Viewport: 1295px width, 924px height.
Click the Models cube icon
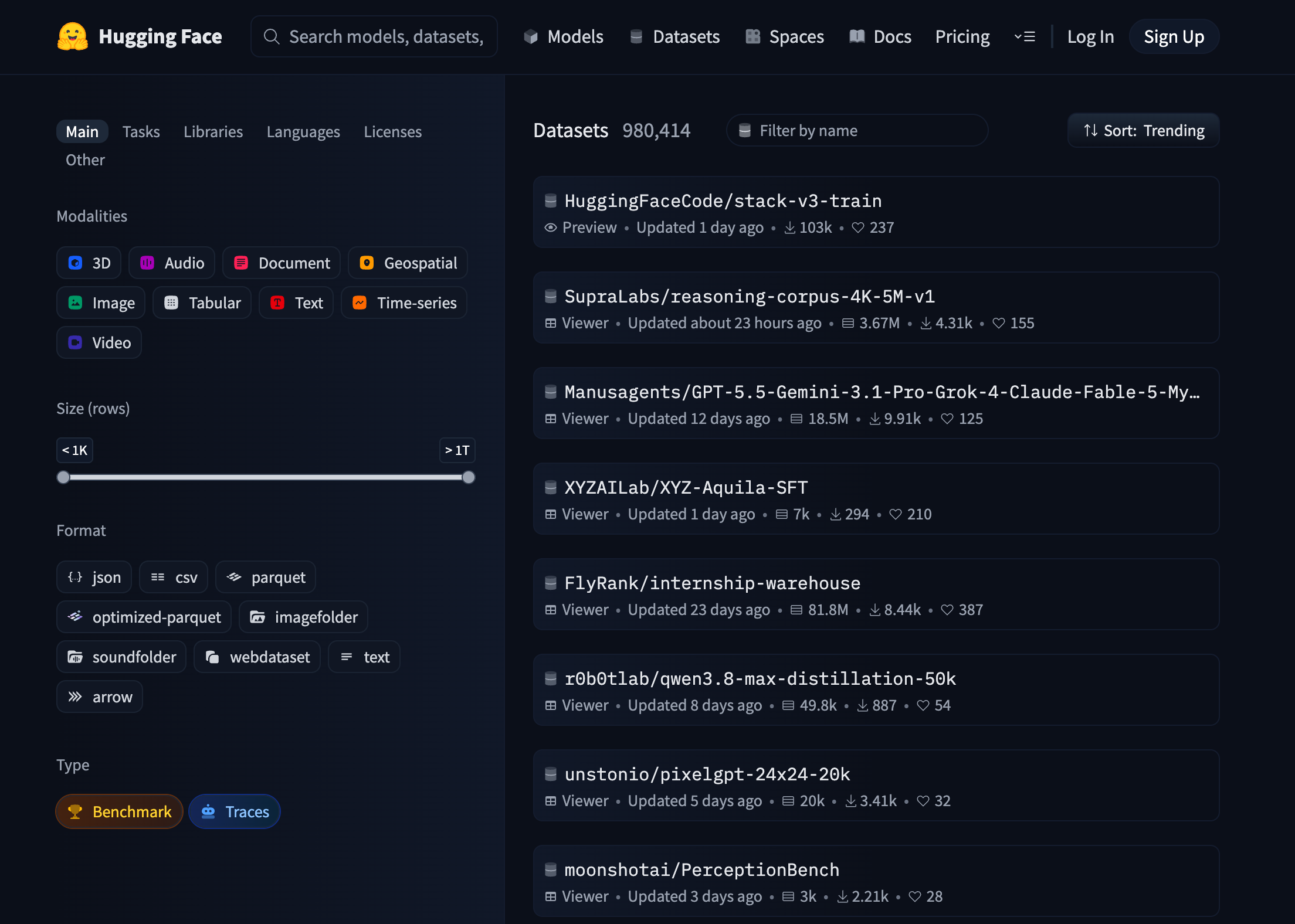point(531,37)
